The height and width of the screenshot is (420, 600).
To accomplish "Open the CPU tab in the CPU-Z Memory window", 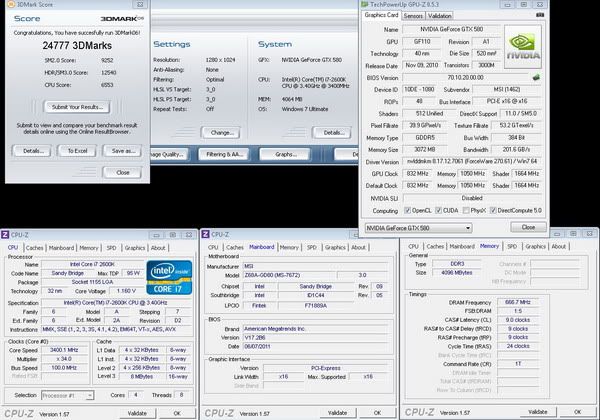I will point(414,246).
